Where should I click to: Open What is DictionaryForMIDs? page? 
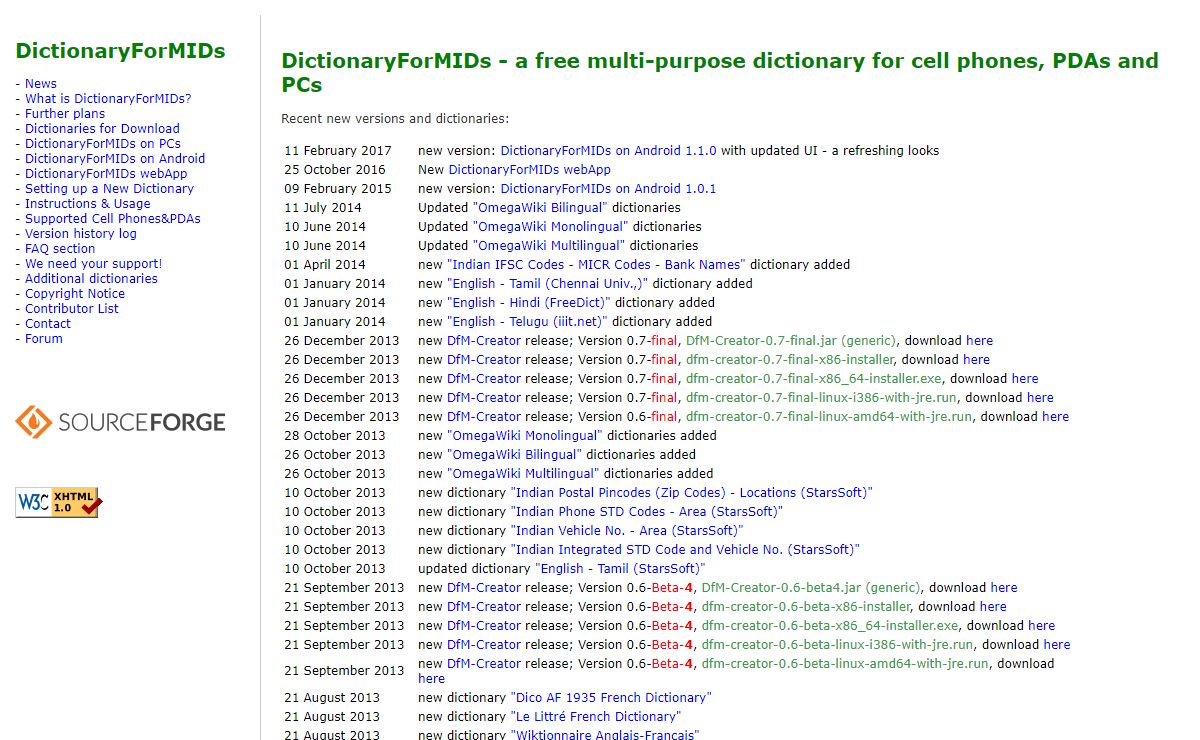click(108, 99)
